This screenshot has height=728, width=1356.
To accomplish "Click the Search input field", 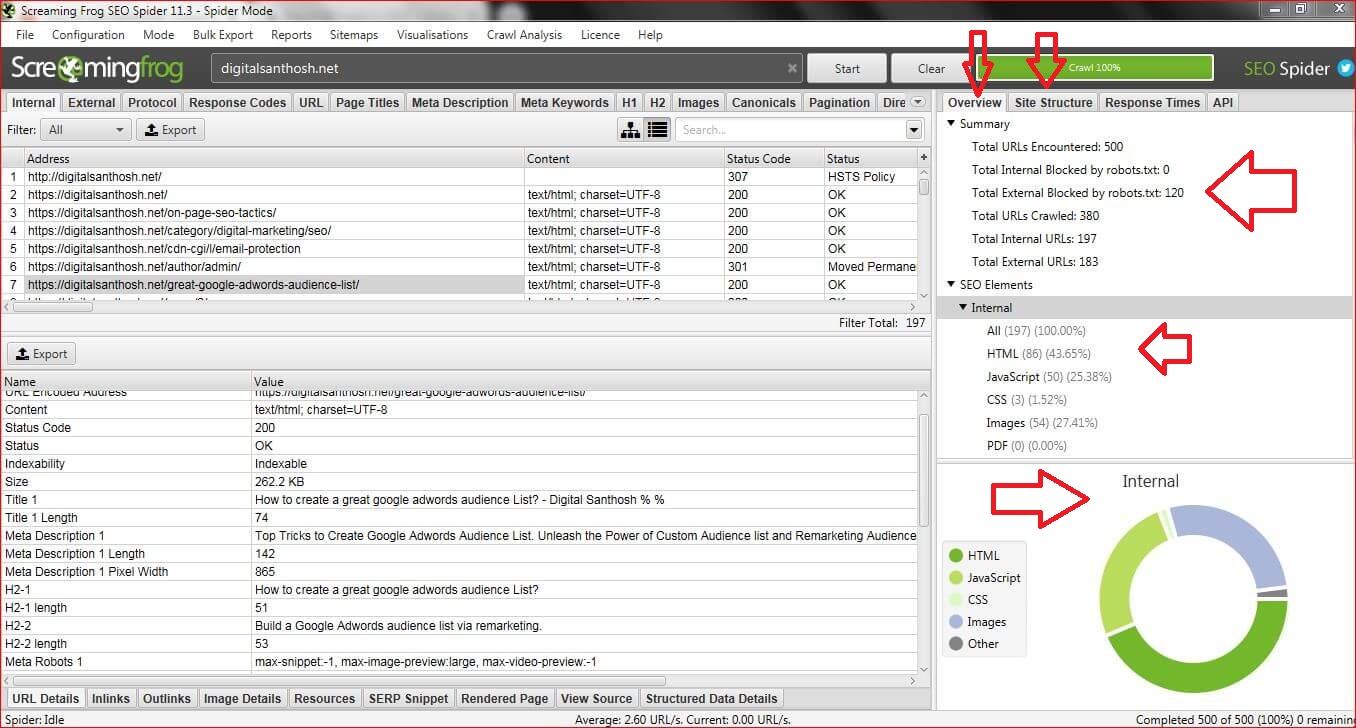I will pos(790,130).
